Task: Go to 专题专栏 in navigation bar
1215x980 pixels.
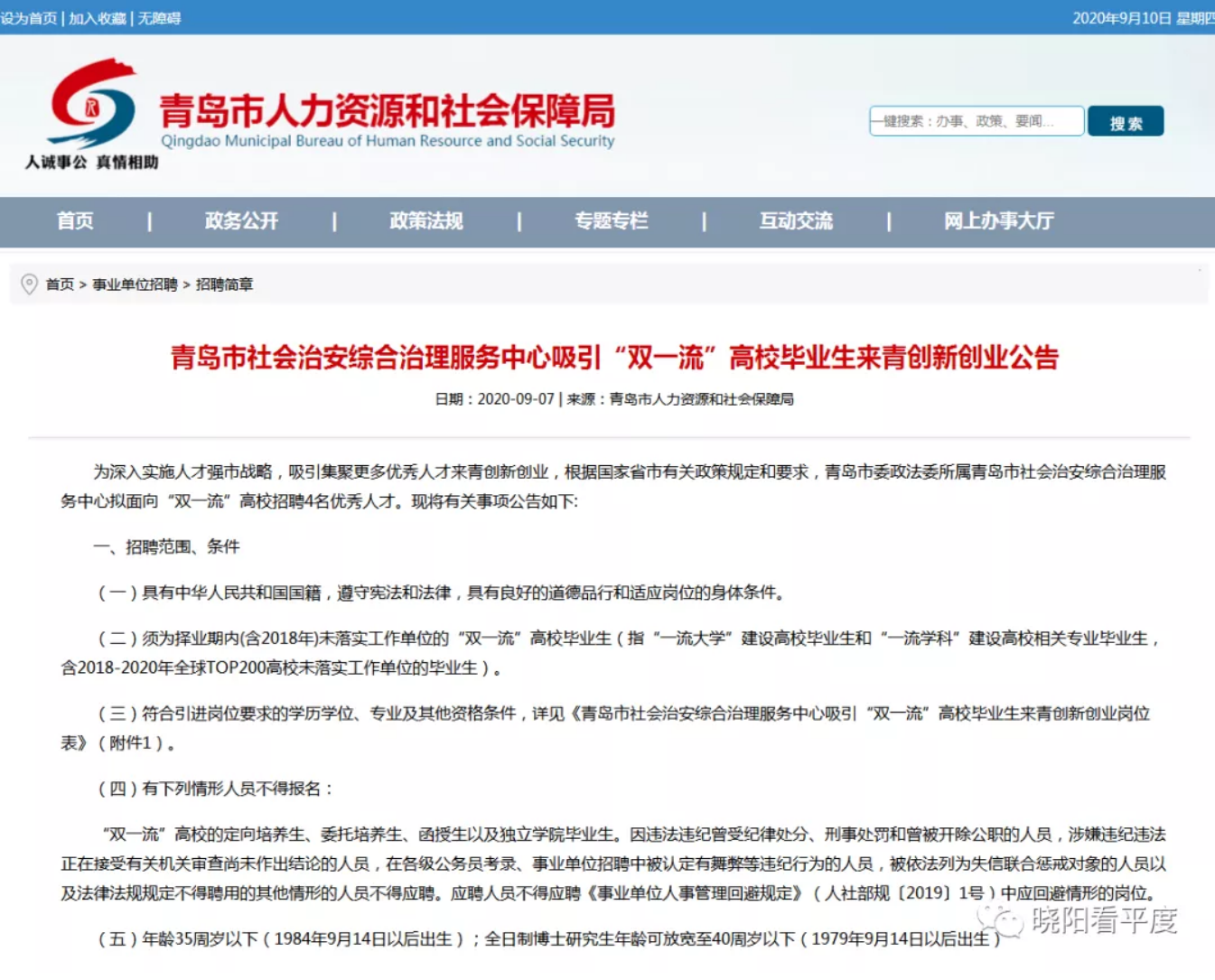Action: 612,221
